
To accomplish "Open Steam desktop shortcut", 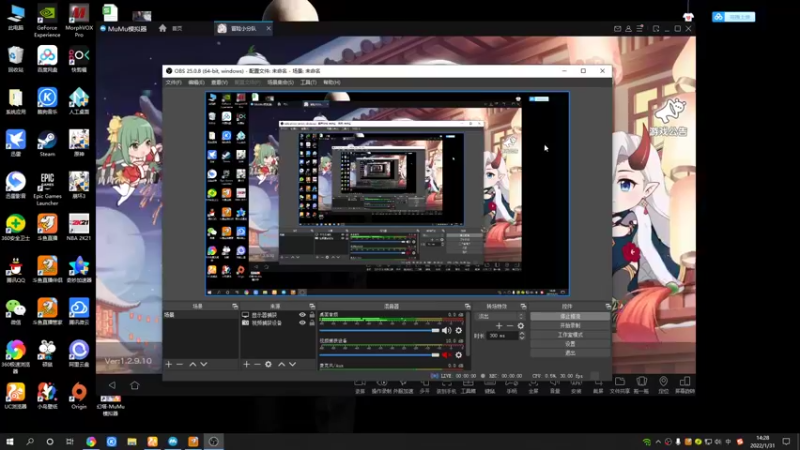I will [47, 144].
